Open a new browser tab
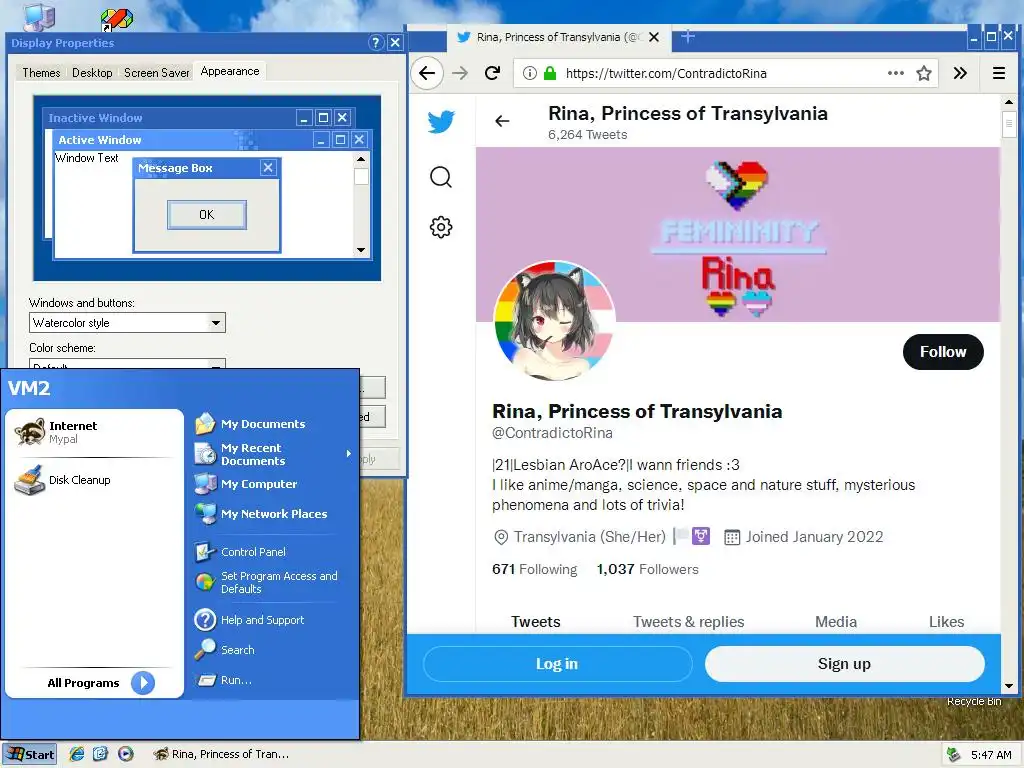 [688, 37]
